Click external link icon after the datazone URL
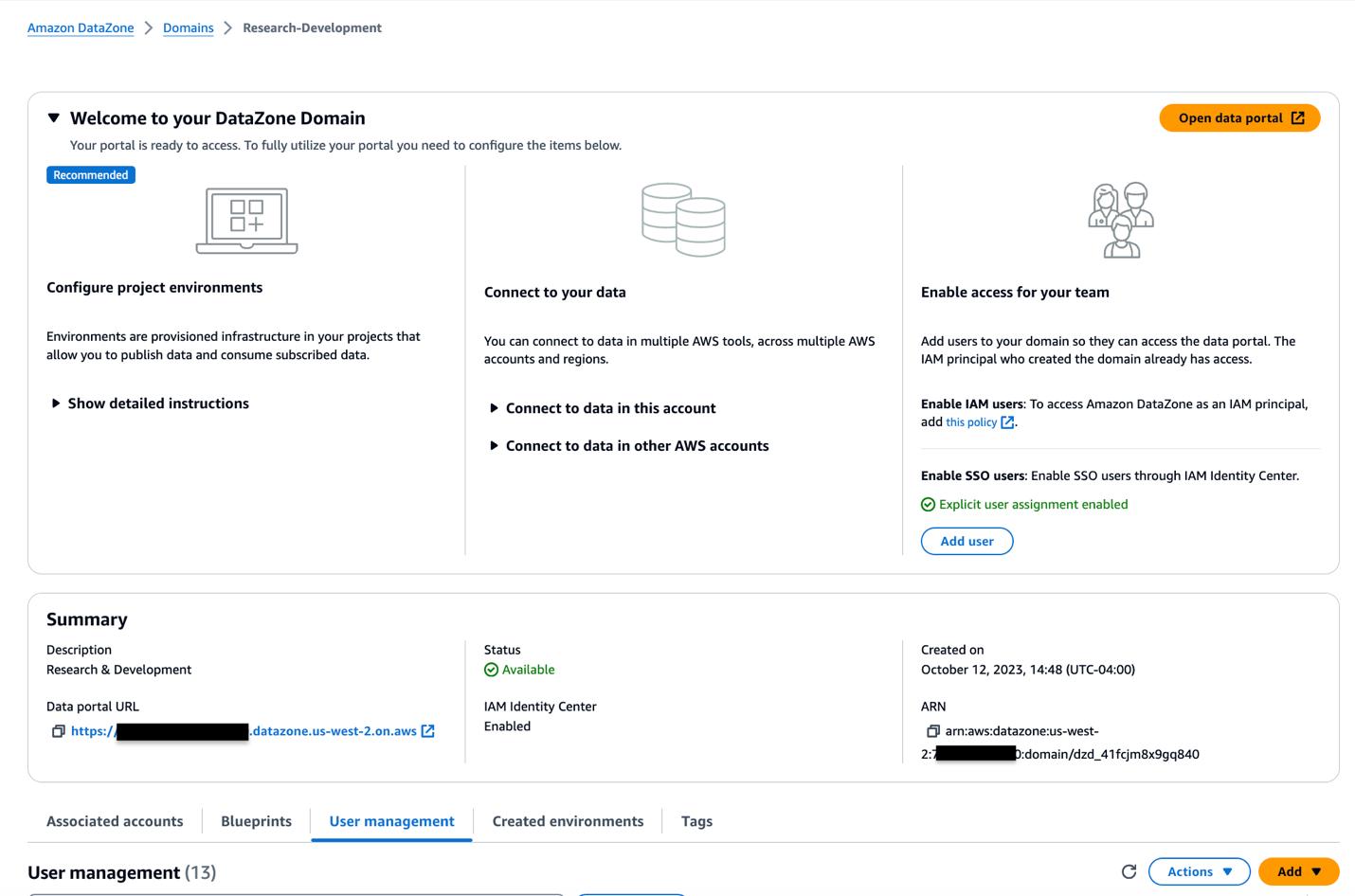 pos(428,730)
